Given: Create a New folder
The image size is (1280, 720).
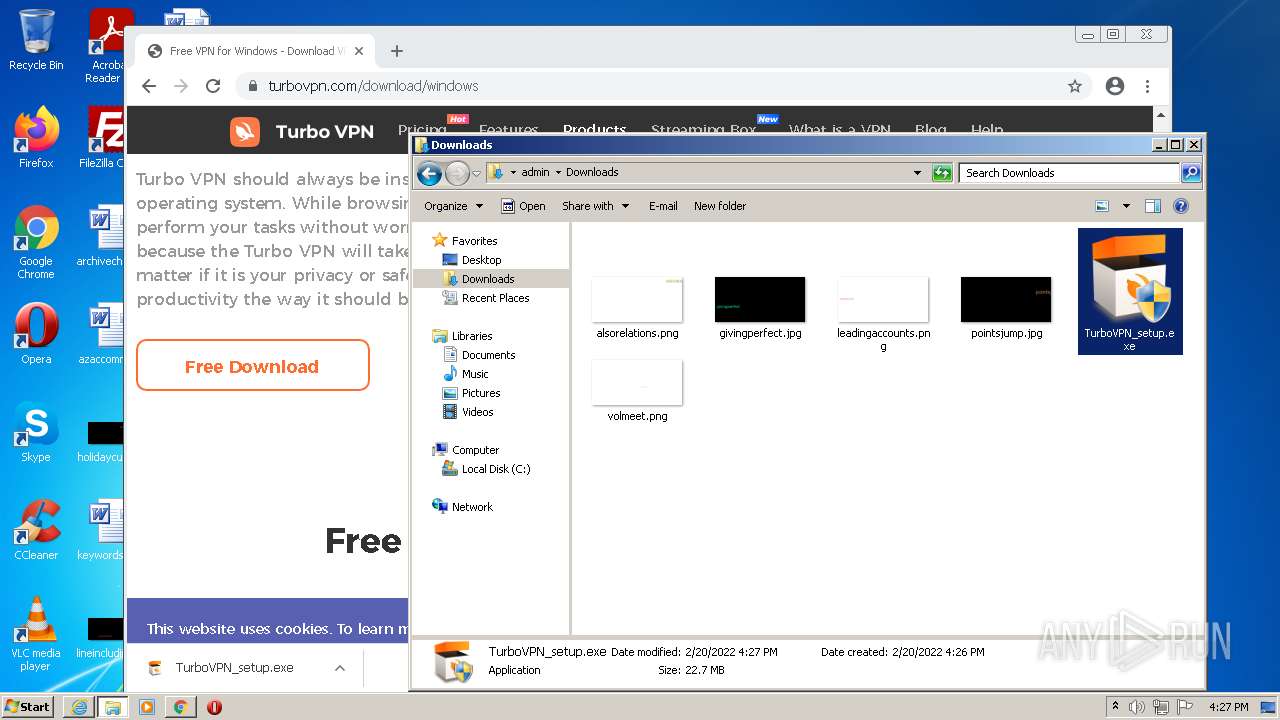Looking at the screenshot, I should (720, 206).
